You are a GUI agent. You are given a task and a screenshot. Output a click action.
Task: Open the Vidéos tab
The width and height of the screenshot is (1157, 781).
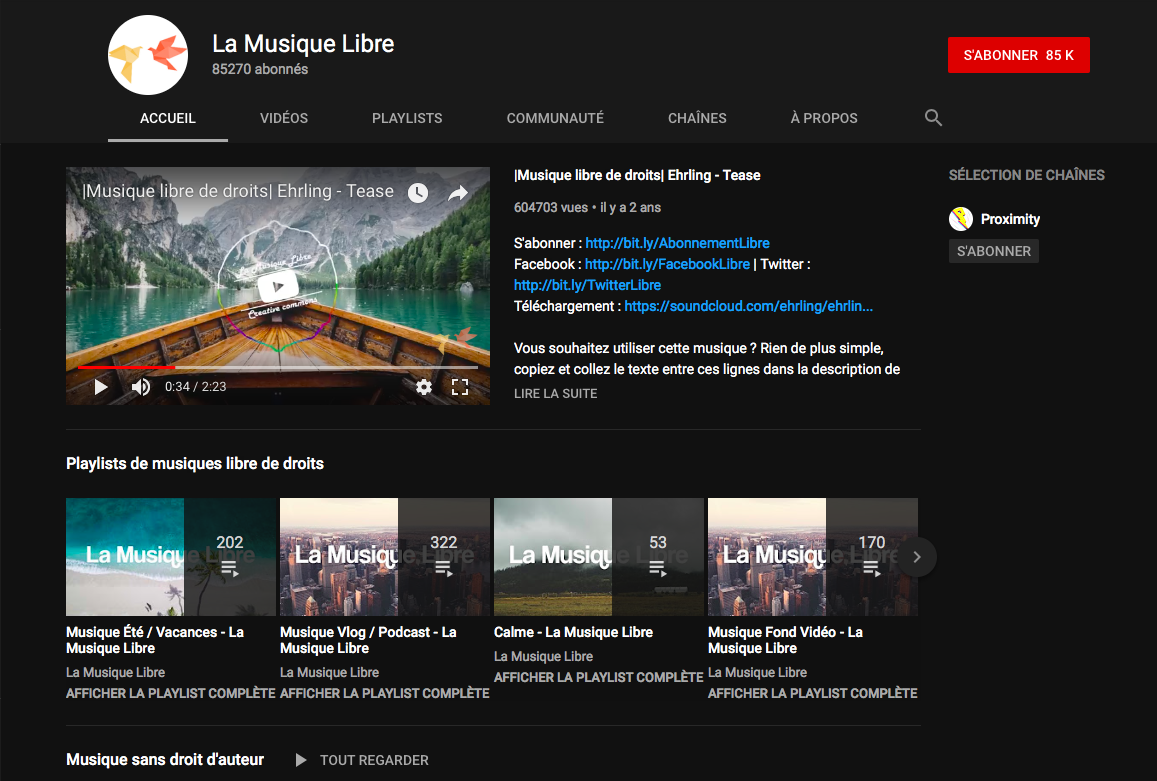[x=284, y=118]
